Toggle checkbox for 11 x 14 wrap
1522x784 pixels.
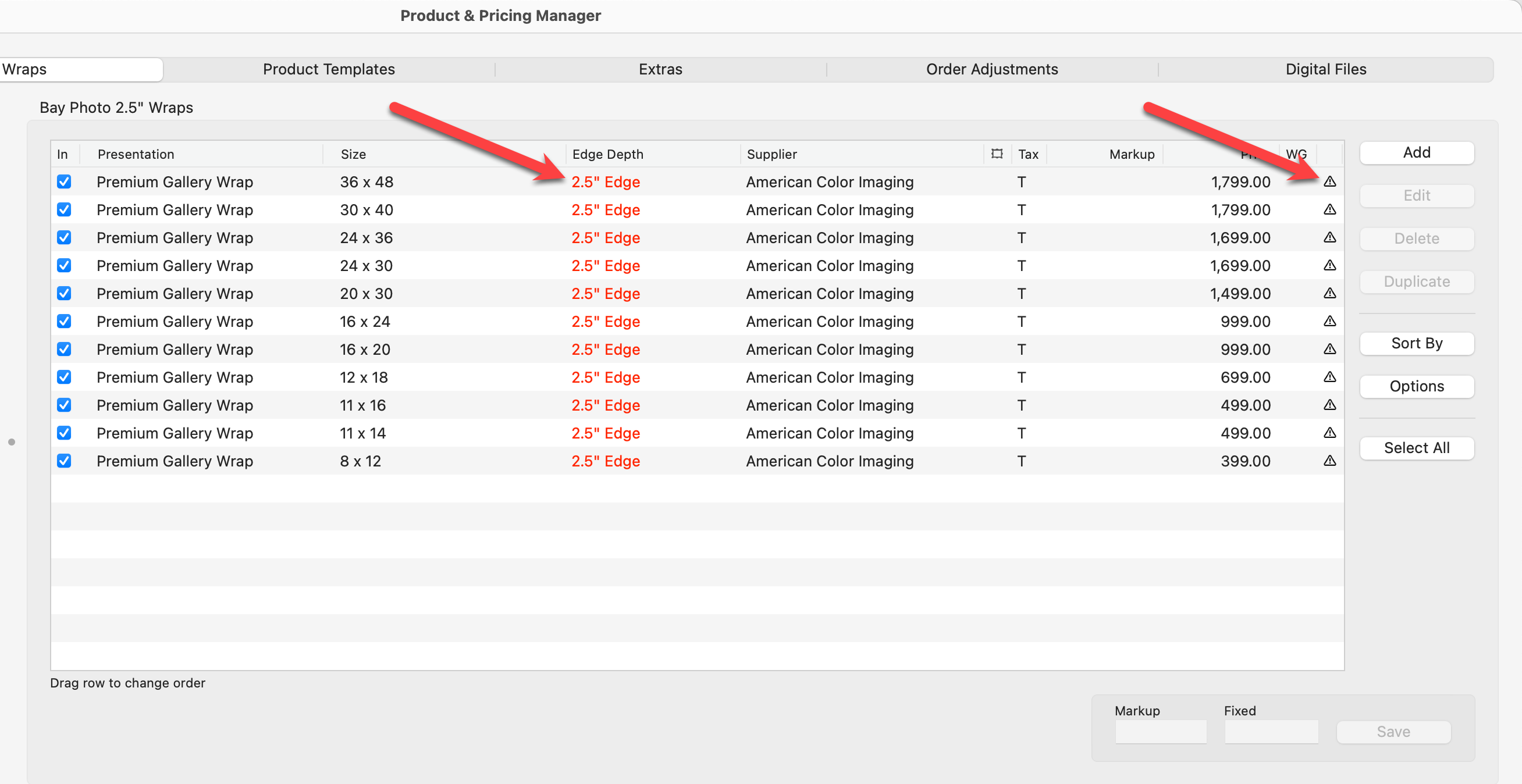pos(64,433)
